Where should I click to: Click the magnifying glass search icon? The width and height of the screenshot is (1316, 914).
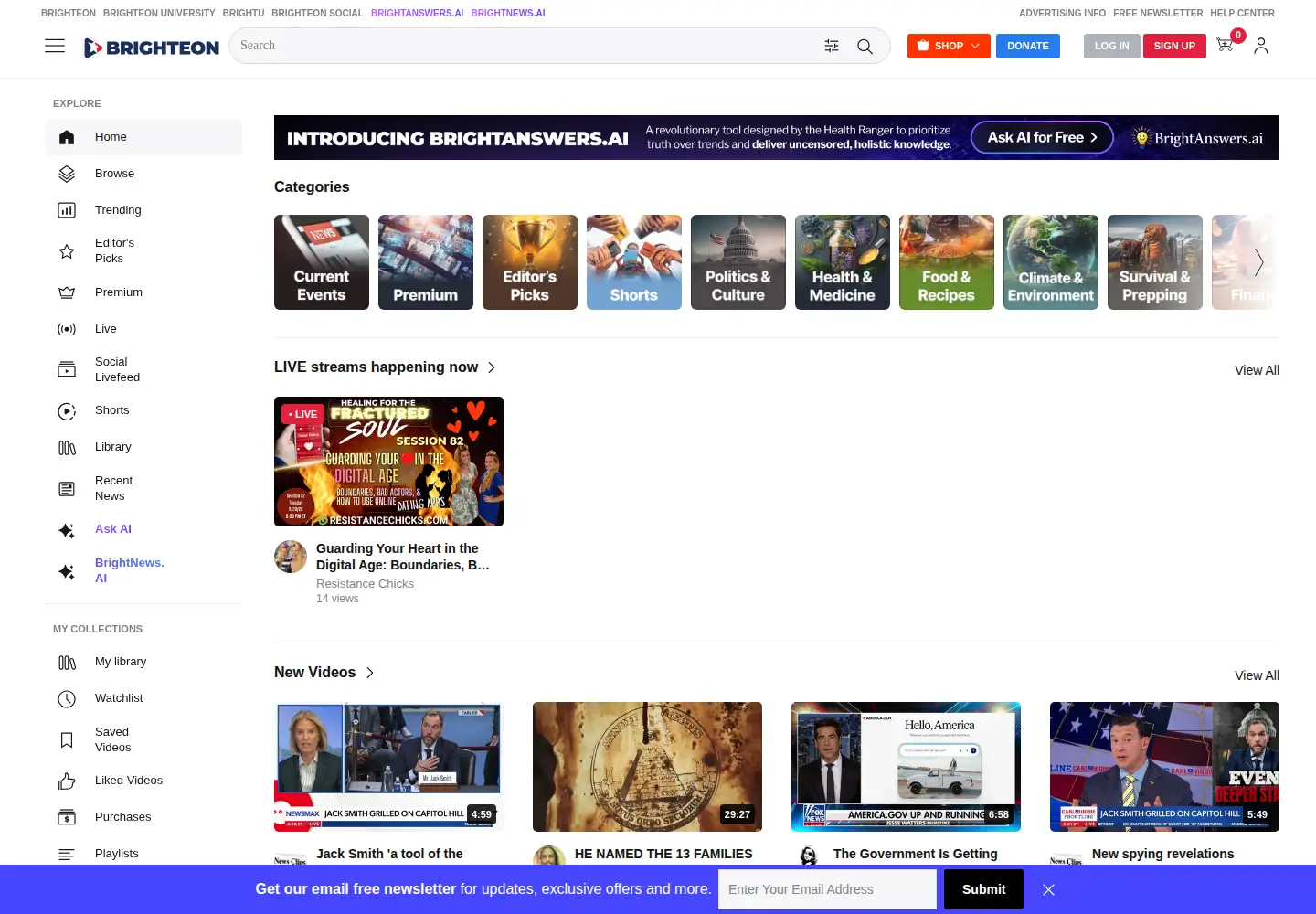[865, 46]
